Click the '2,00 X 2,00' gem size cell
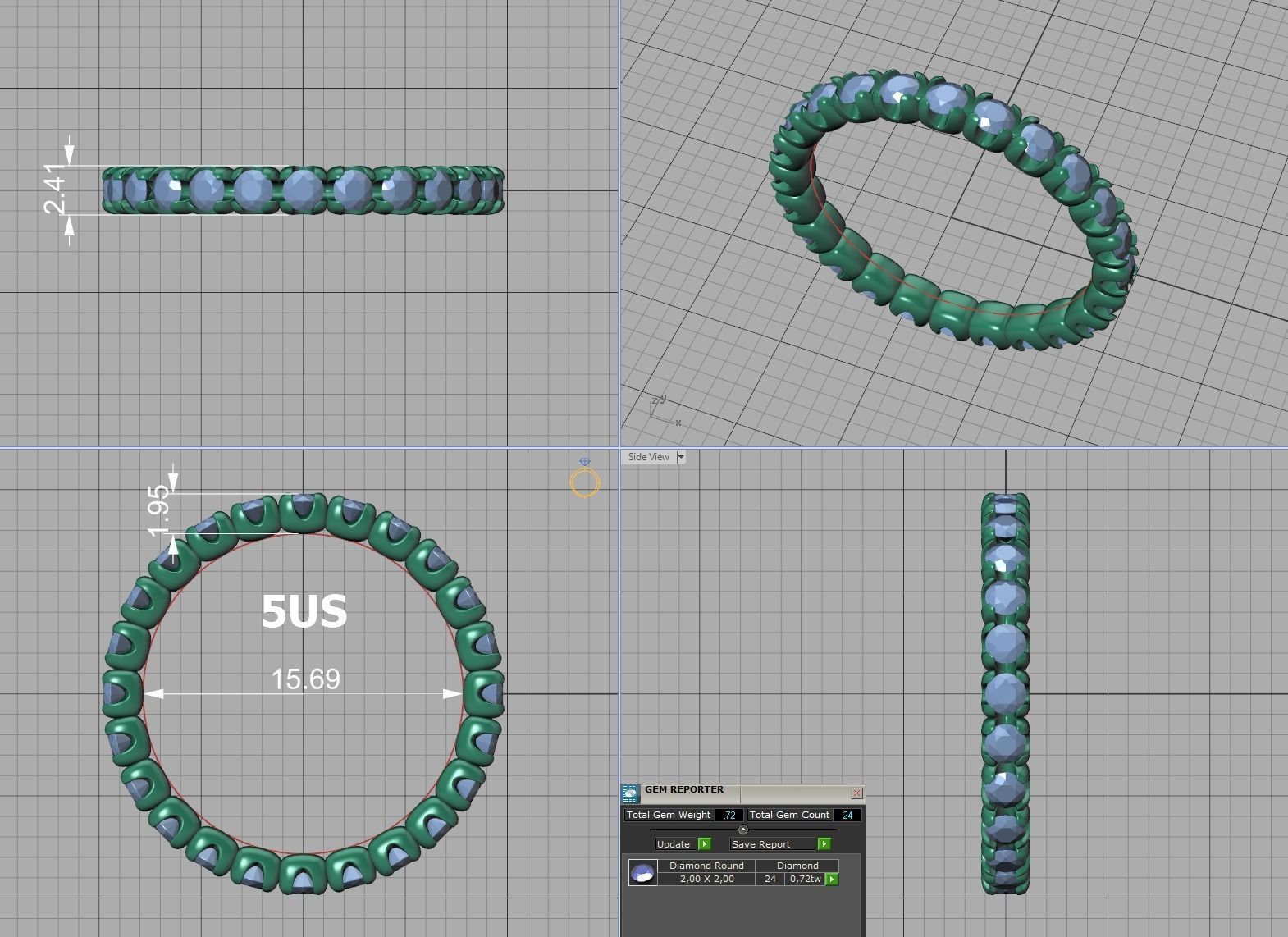The height and width of the screenshot is (937, 1288). coord(706,879)
